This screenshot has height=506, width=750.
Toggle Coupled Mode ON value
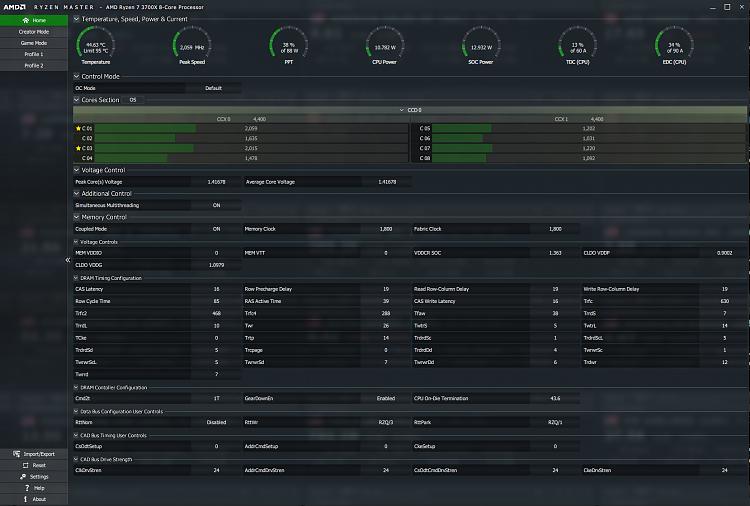216,229
